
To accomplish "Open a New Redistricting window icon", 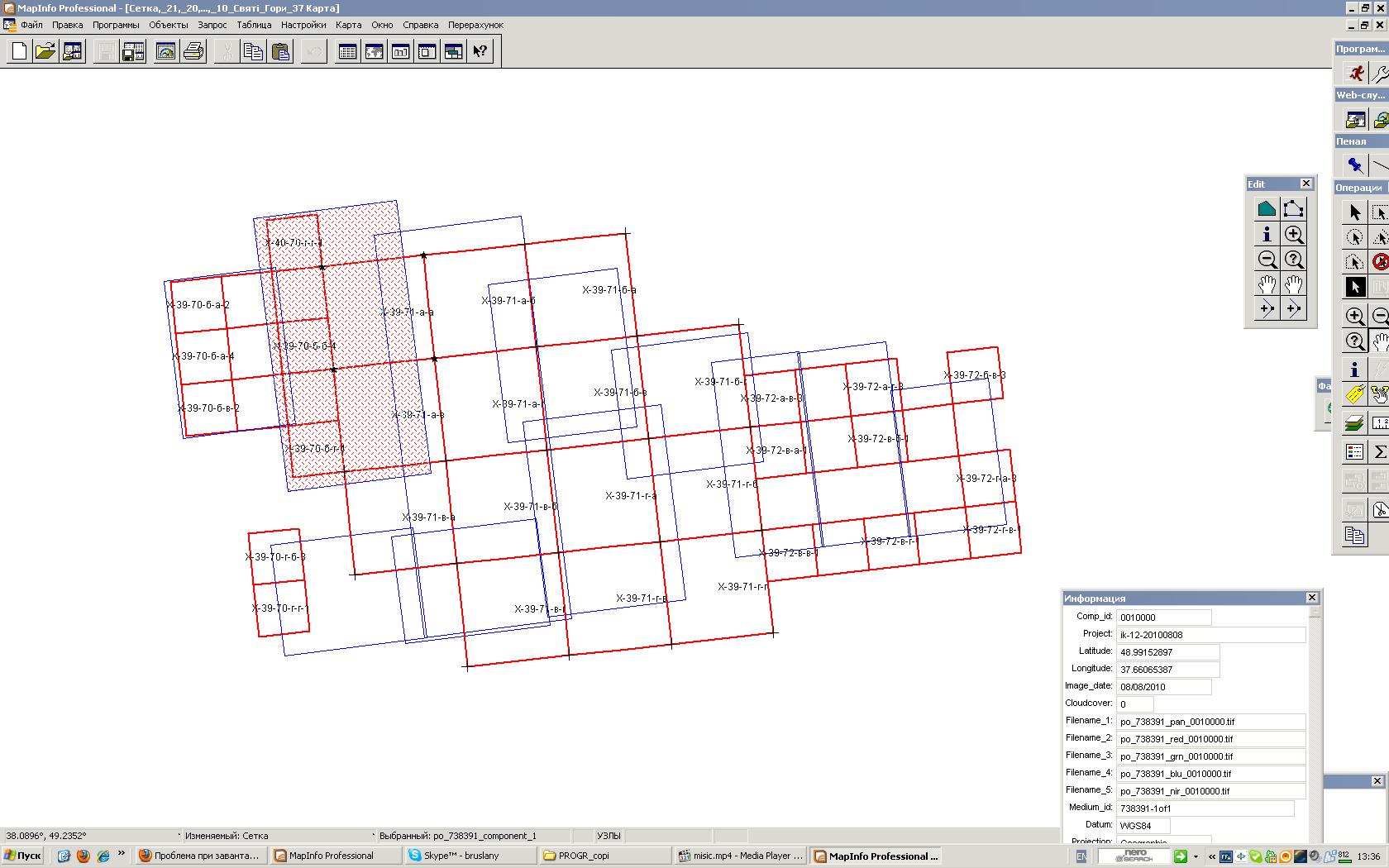I will tap(454, 51).
